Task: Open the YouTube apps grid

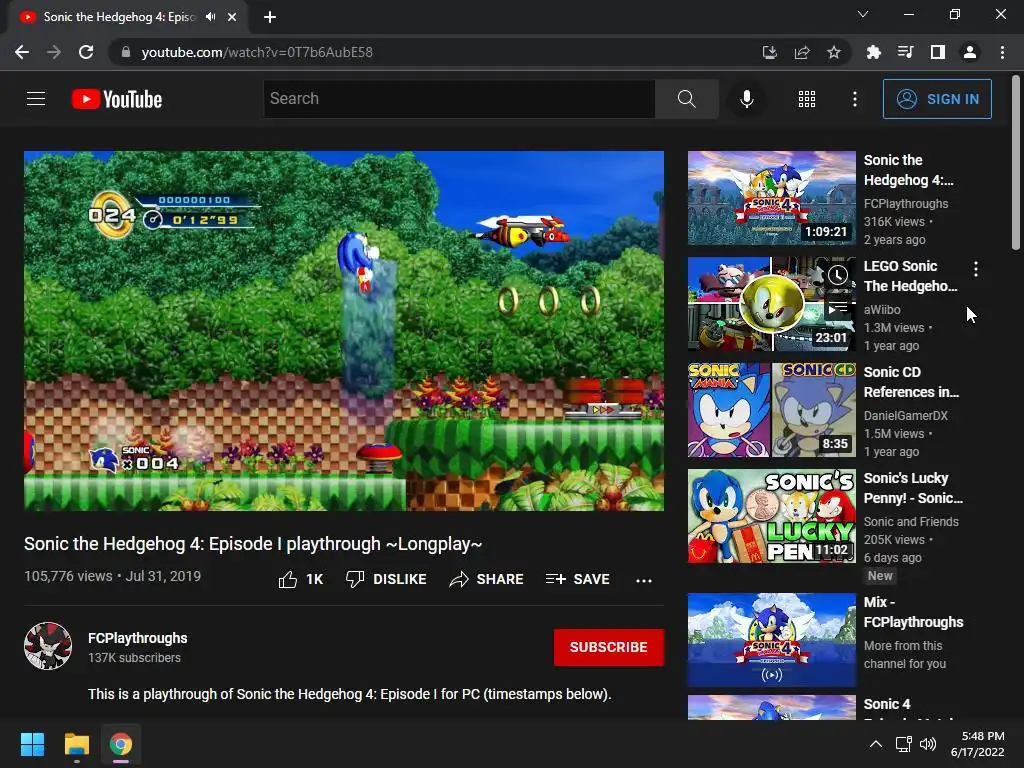Action: (807, 99)
